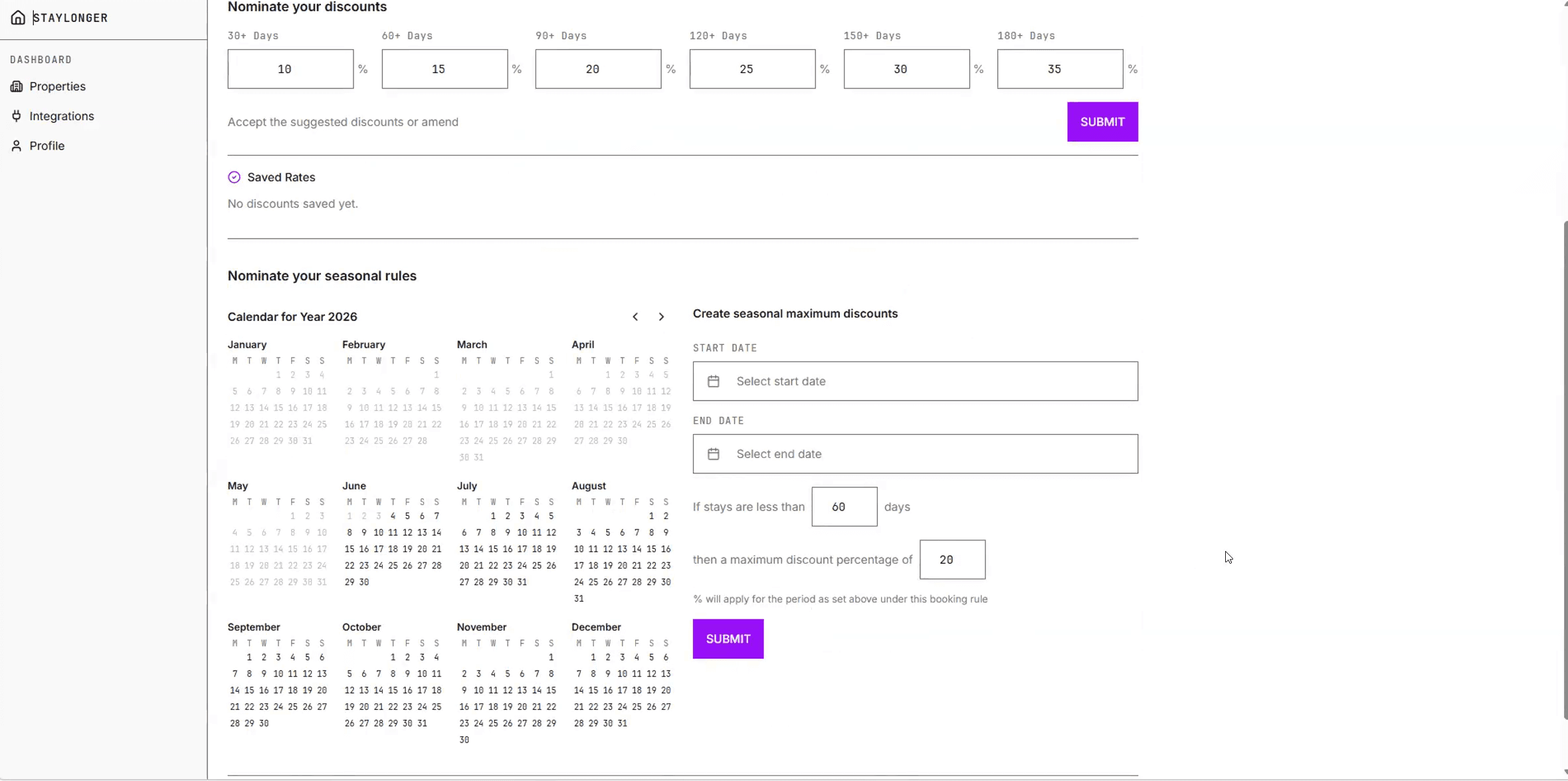
Task: Go to previous calendar year
Action: coord(635,317)
